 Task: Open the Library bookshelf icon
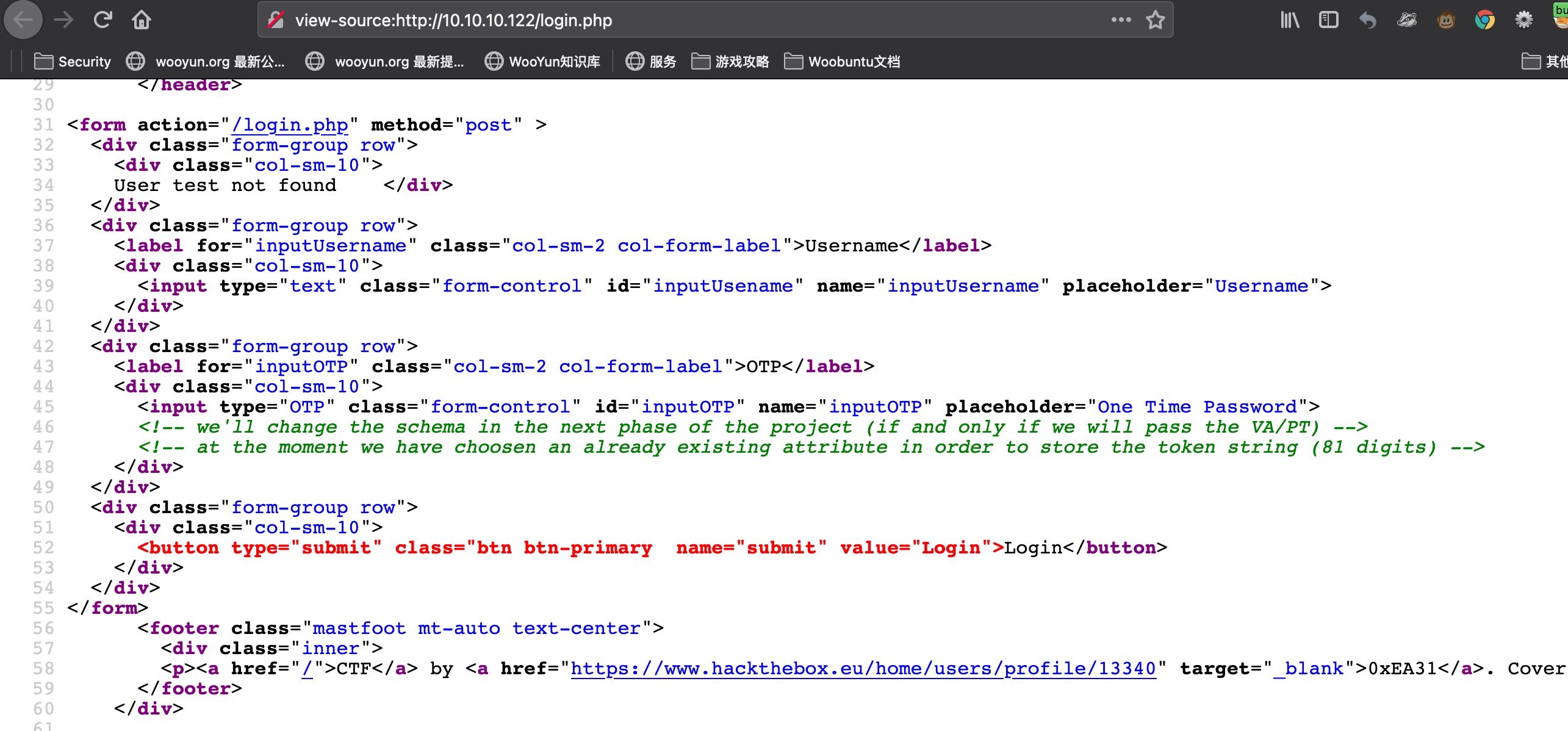click(1289, 20)
